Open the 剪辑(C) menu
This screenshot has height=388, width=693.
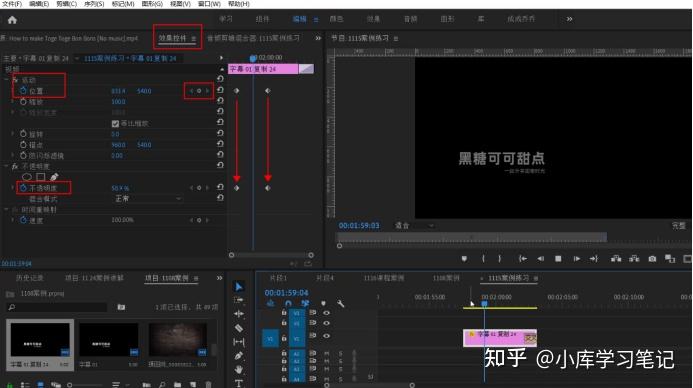66,4
